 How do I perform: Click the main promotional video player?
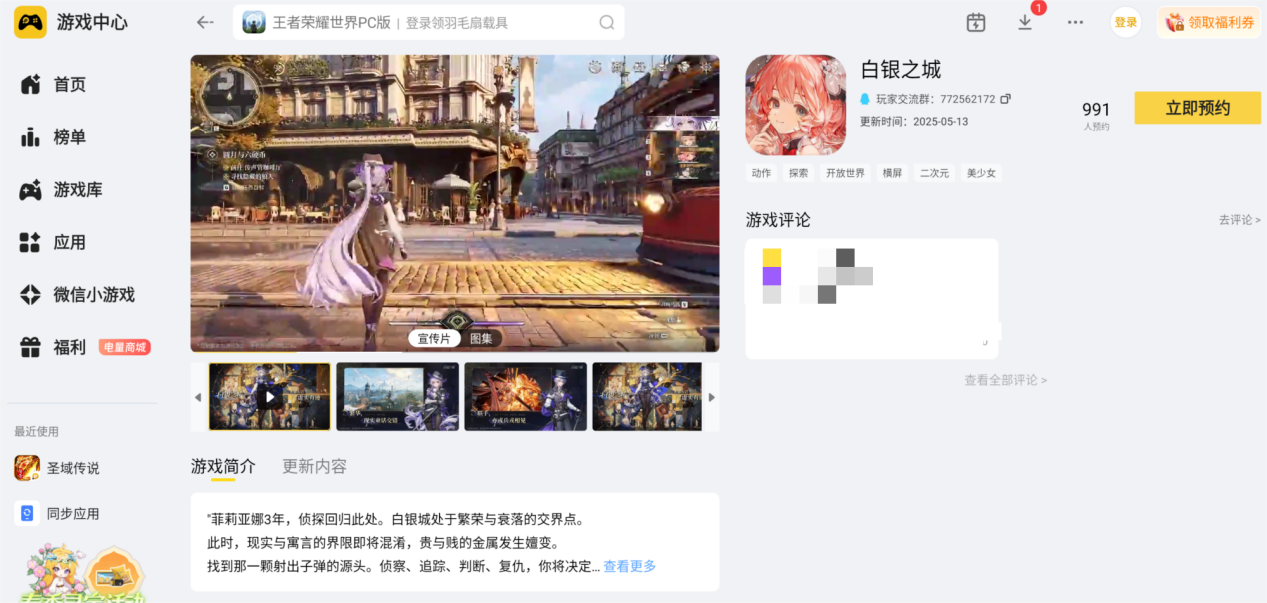click(x=455, y=203)
